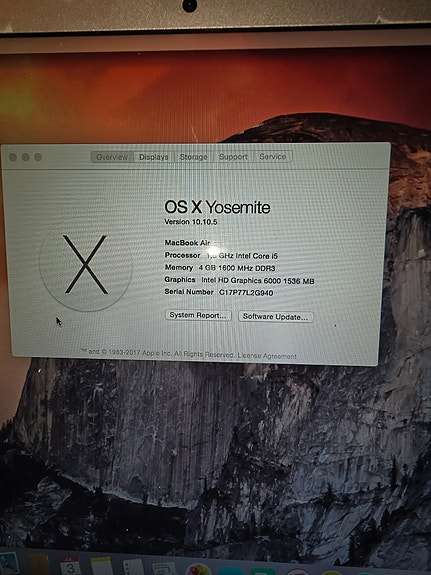The width and height of the screenshot is (431, 575).
Task: Open the Mail app in the Dock
Action: pos(8,563)
